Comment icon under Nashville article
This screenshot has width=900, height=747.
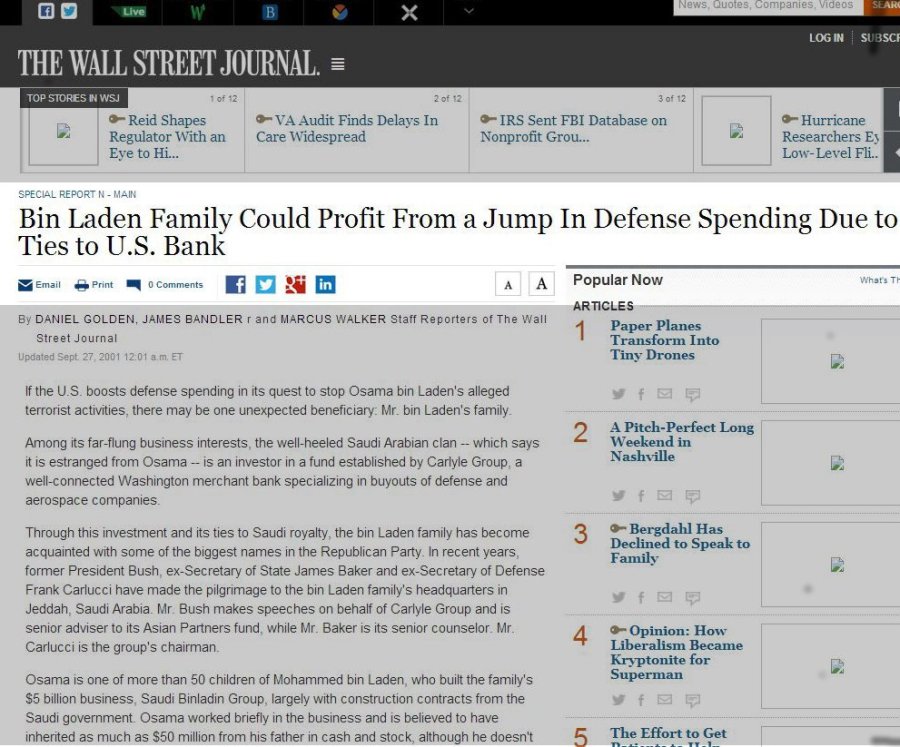click(693, 496)
